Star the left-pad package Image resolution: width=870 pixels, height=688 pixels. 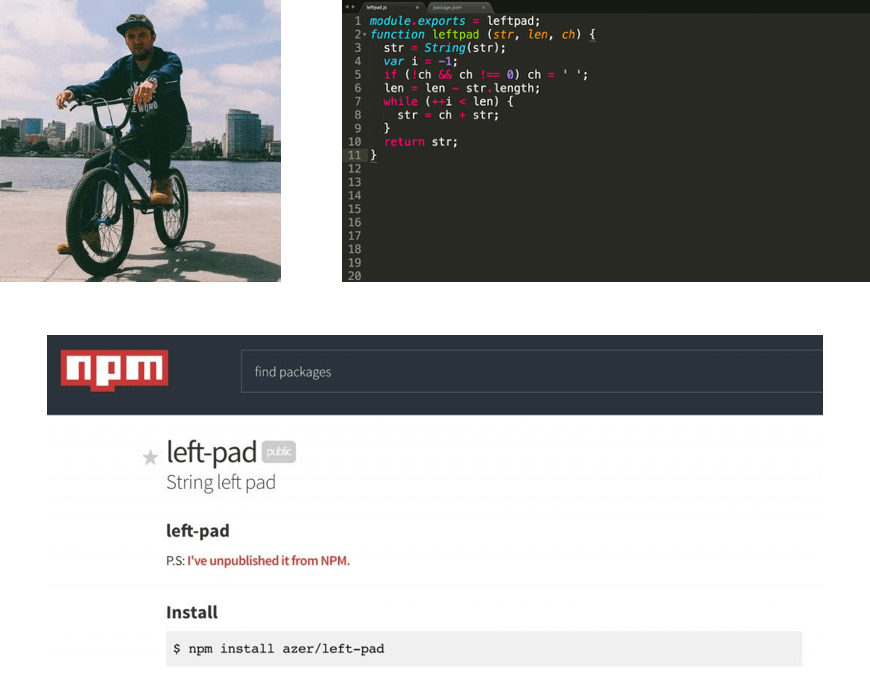150,458
